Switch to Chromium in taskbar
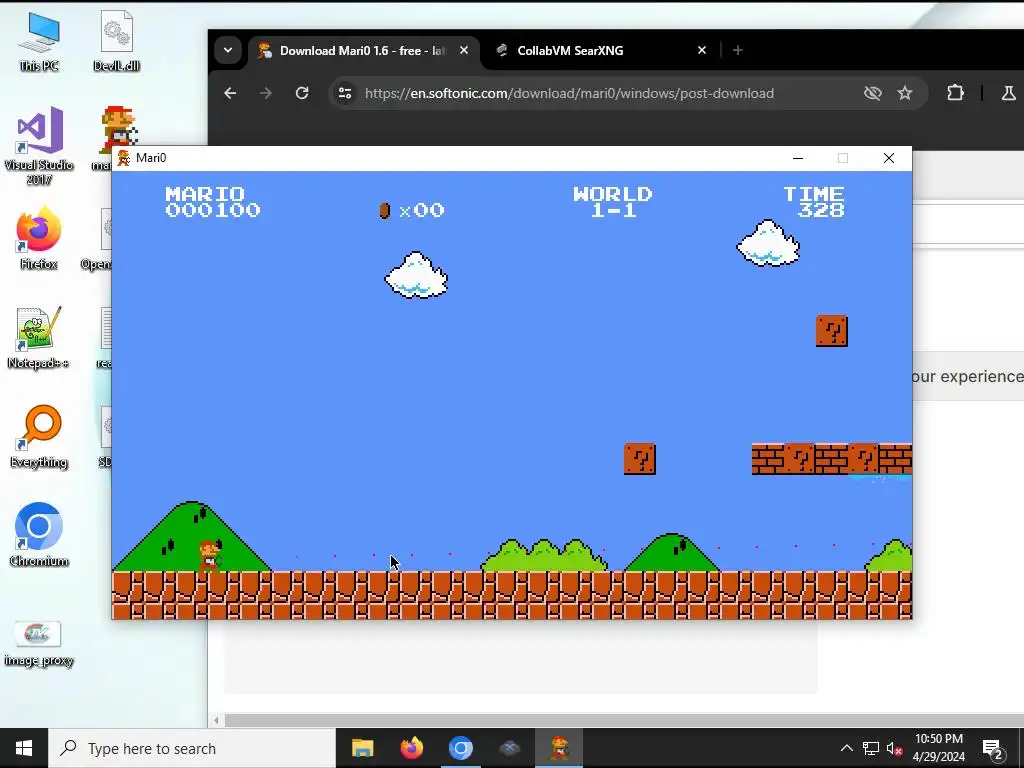Image resolution: width=1024 pixels, height=768 pixels. [x=460, y=748]
